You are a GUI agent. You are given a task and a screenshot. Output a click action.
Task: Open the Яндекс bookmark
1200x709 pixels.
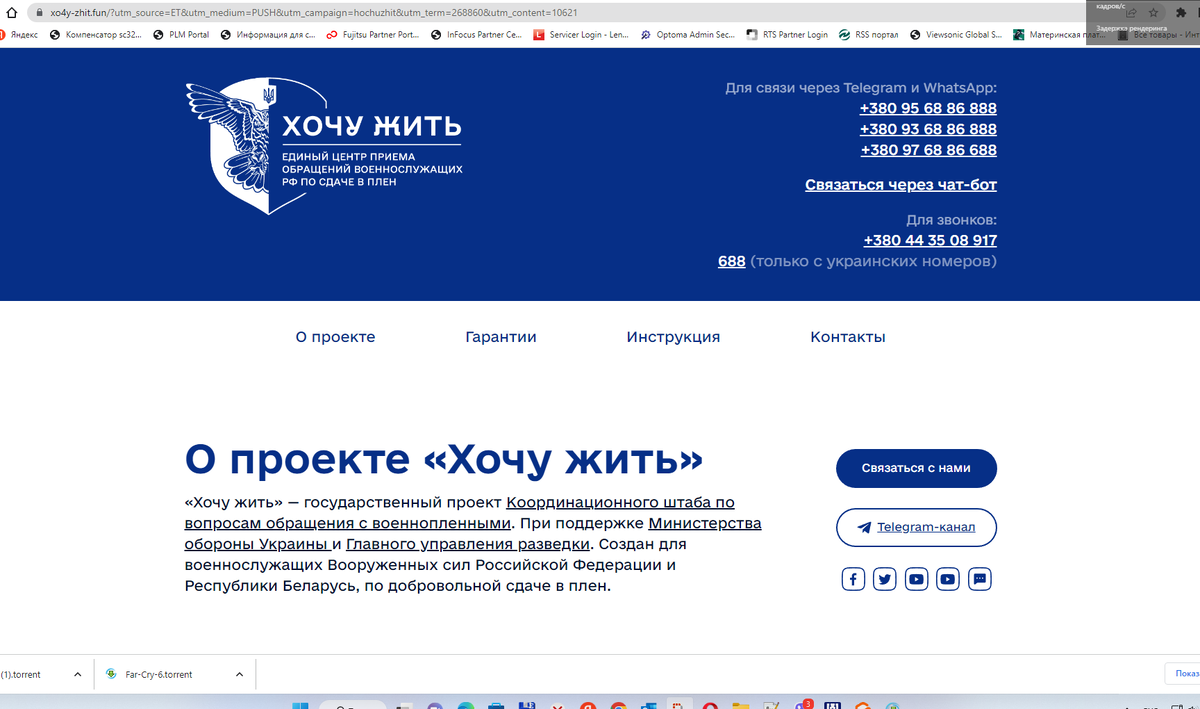pos(19,34)
